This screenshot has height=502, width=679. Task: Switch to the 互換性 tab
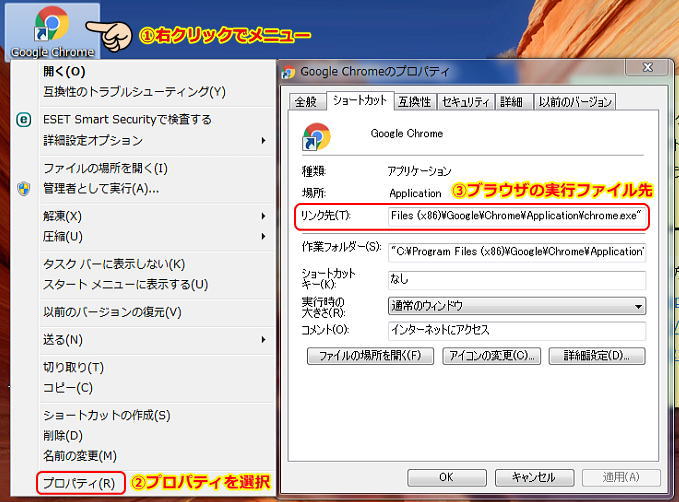(x=414, y=101)
